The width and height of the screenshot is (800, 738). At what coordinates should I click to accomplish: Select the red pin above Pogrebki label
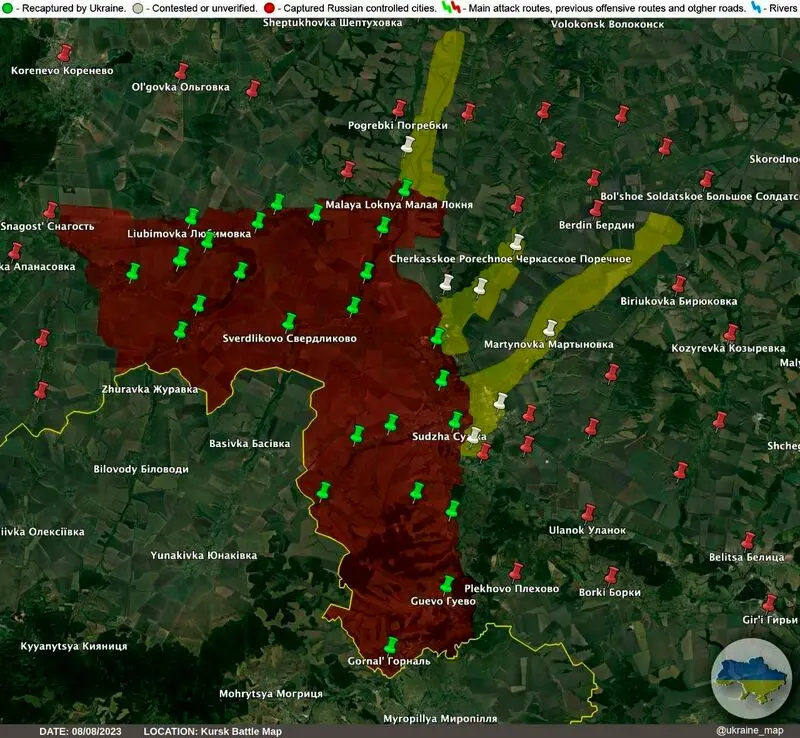point(398,109)
